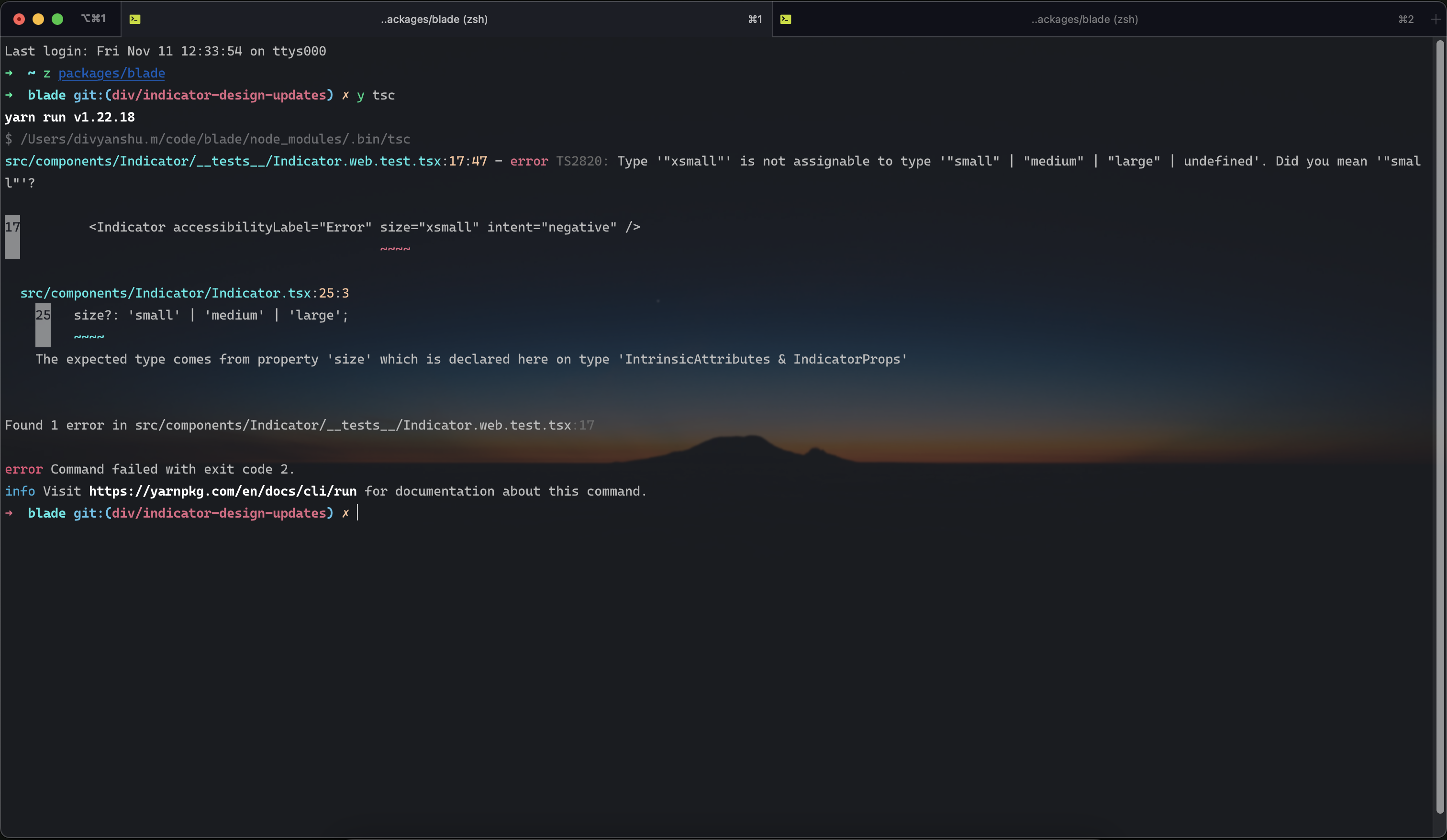The width and height of the screenshot is (1447, 840).
Task: Click the green fullscreen window button
Action: [57, 19]
